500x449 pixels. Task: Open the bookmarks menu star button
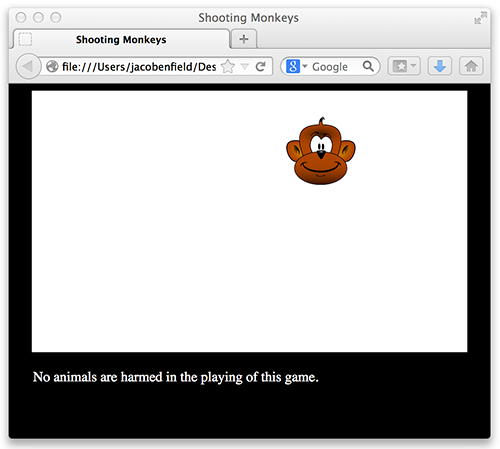(x=404, y=66)
